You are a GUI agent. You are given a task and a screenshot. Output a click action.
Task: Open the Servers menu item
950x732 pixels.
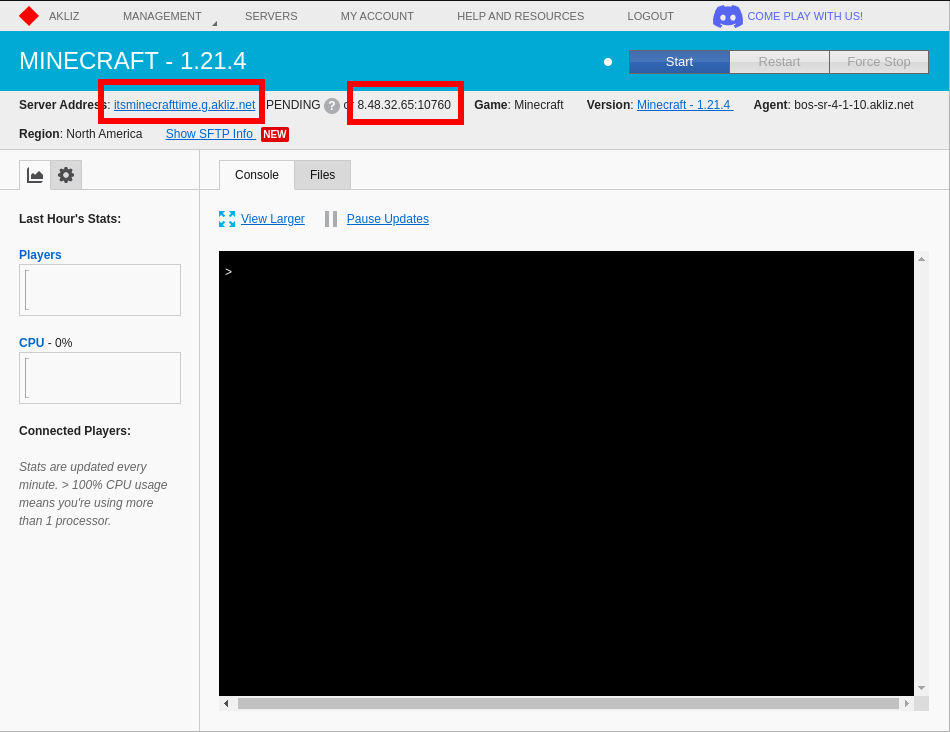pos(271,16)
